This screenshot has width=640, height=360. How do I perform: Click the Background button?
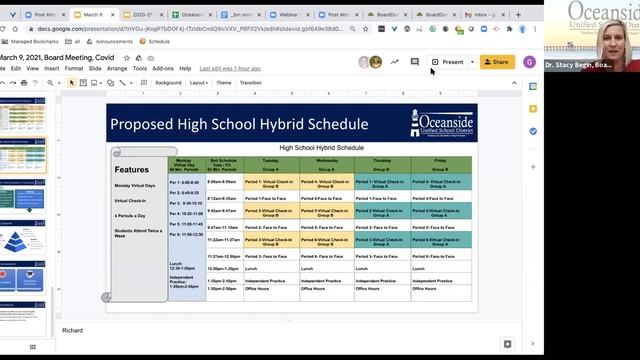click(x=168, y=83)
